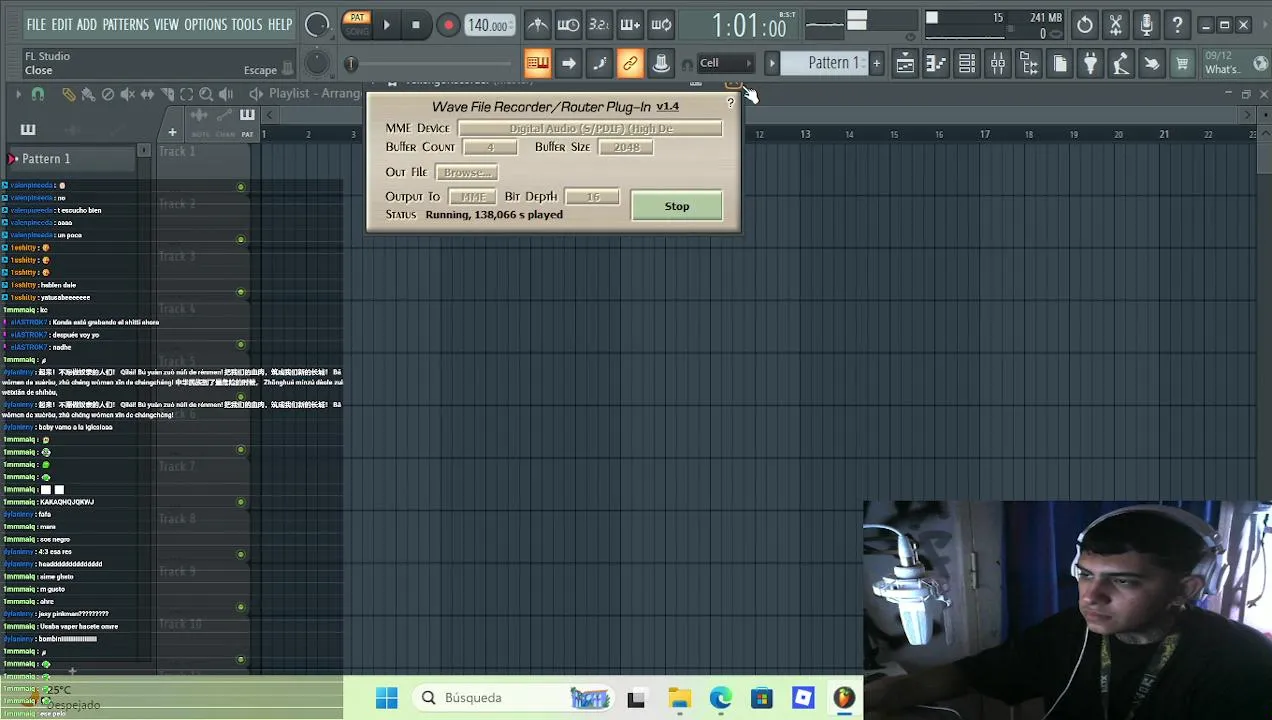Select the playlist Mute tool
Screen dimensions: 1272x720
click(x=127, y=94)
